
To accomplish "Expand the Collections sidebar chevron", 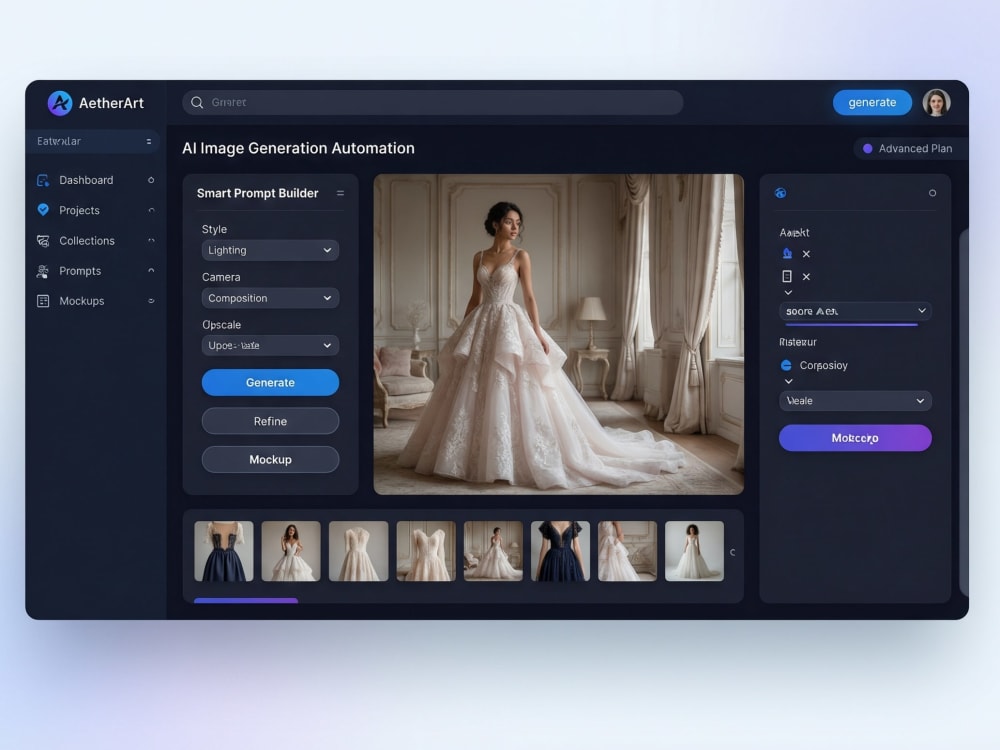I will pos(151,240).
